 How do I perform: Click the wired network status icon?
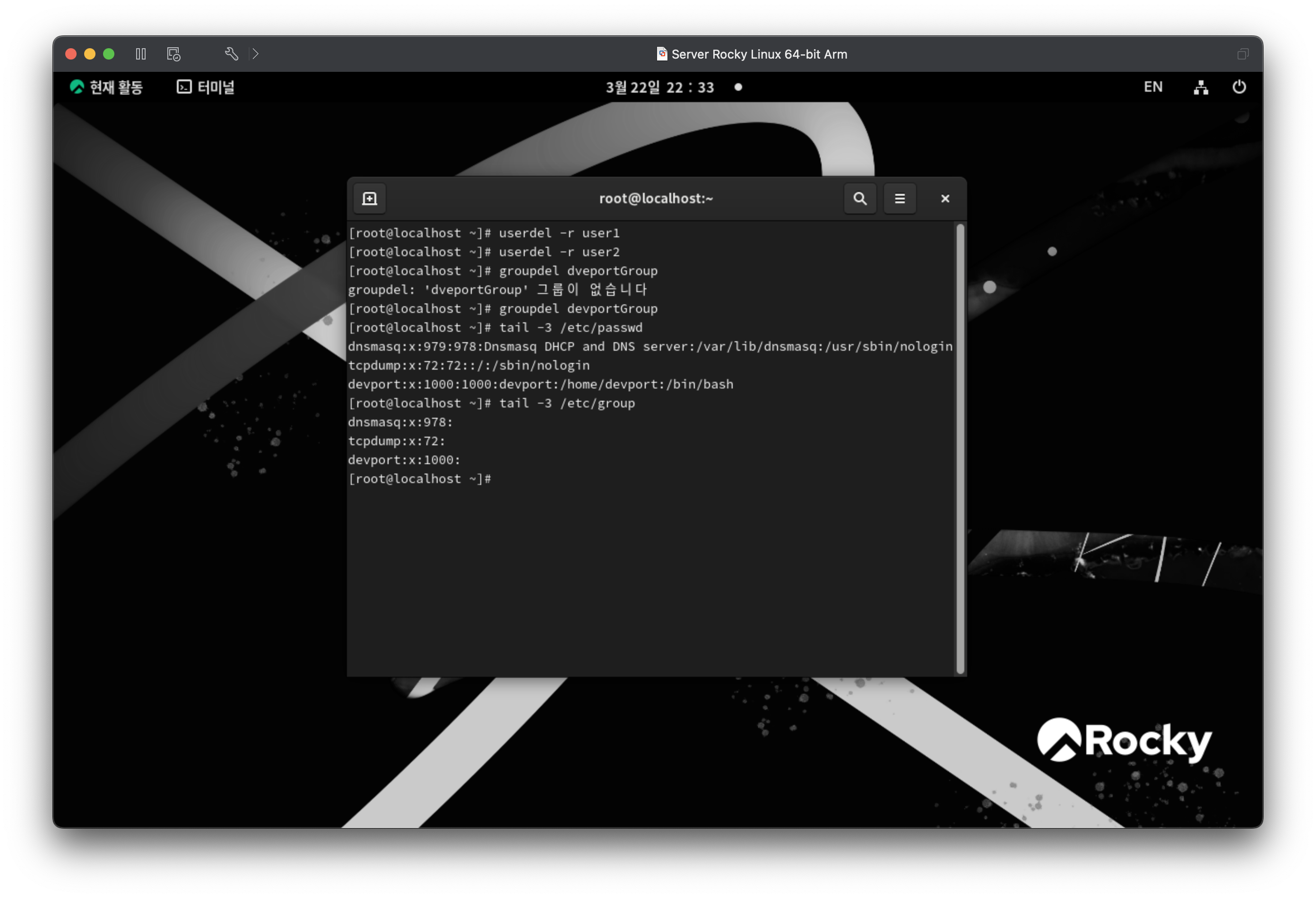tap(1201, 87)
